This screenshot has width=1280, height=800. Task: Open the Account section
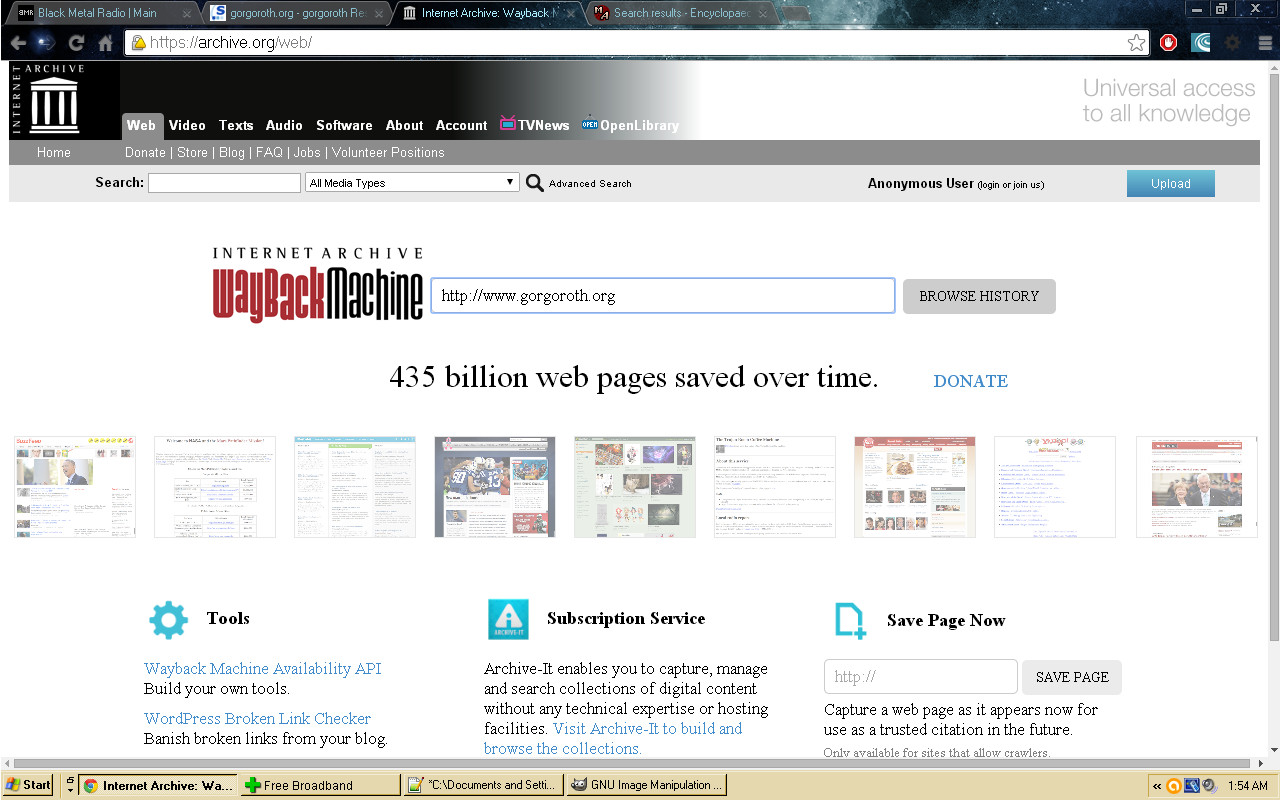461,125
